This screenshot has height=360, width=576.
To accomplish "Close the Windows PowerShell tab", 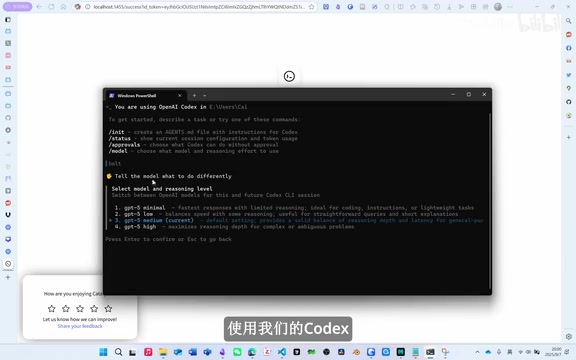I will pyautogui.click(x=180, y=96).
